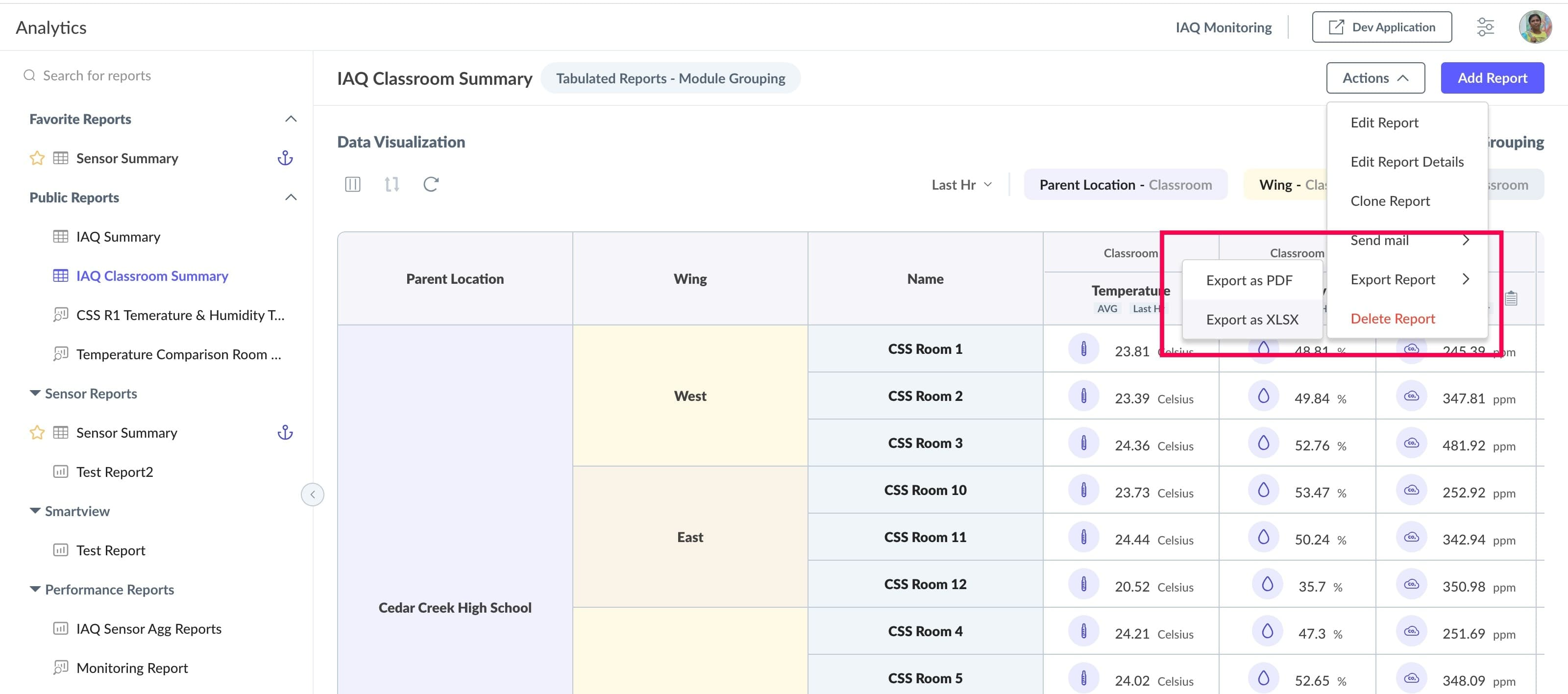Open the Last Hr time dropdown
1568x694 pixels.
point(962,184)
